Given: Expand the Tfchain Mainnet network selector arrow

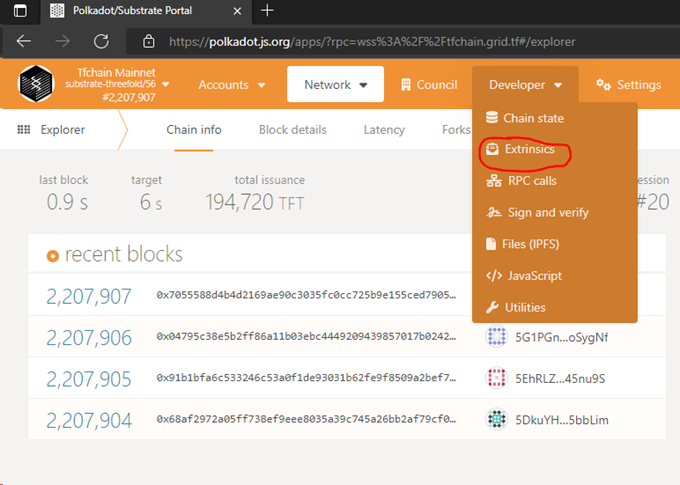Looking at the screenshot, I should [166, 84].
